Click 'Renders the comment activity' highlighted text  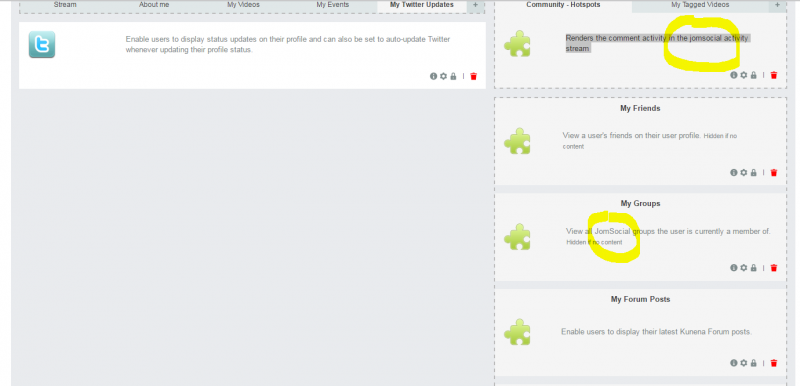pyautogui.click(x=657, y=43)
